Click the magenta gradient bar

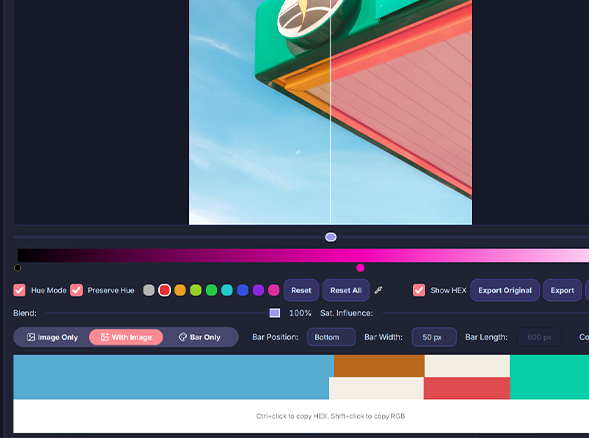(303, 255)
